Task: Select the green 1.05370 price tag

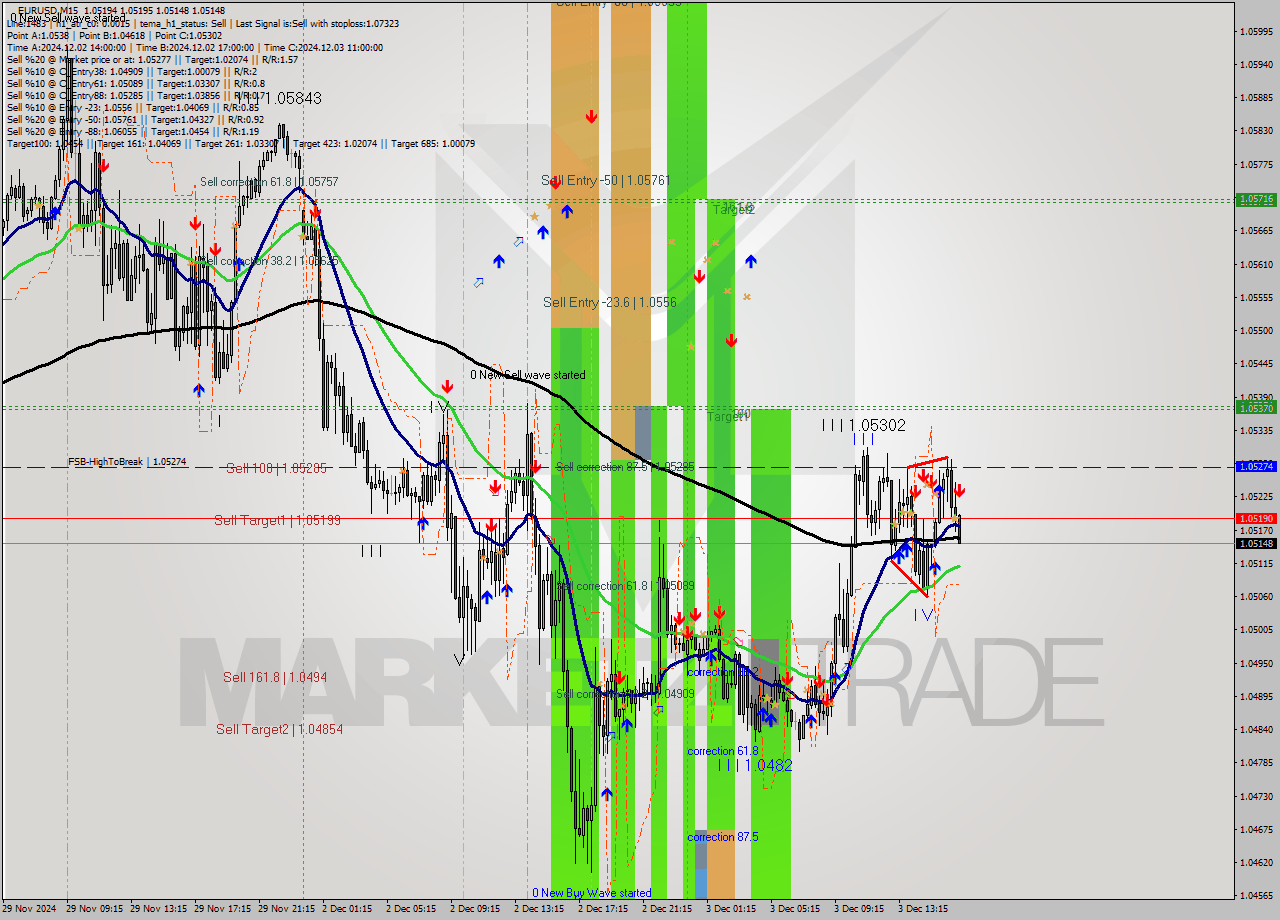Action: 1256,408
